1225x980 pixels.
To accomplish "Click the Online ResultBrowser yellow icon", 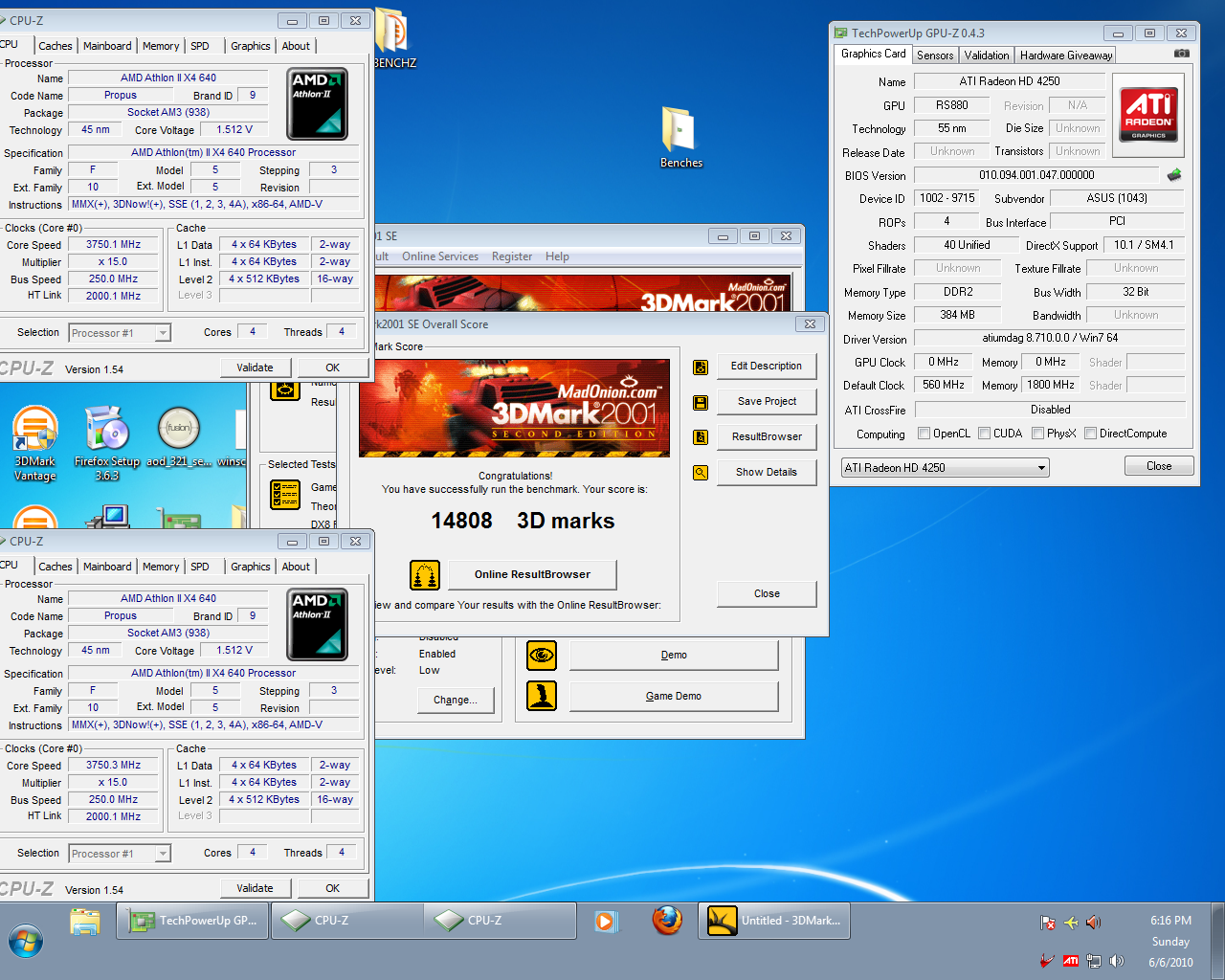I will point(425,575).
